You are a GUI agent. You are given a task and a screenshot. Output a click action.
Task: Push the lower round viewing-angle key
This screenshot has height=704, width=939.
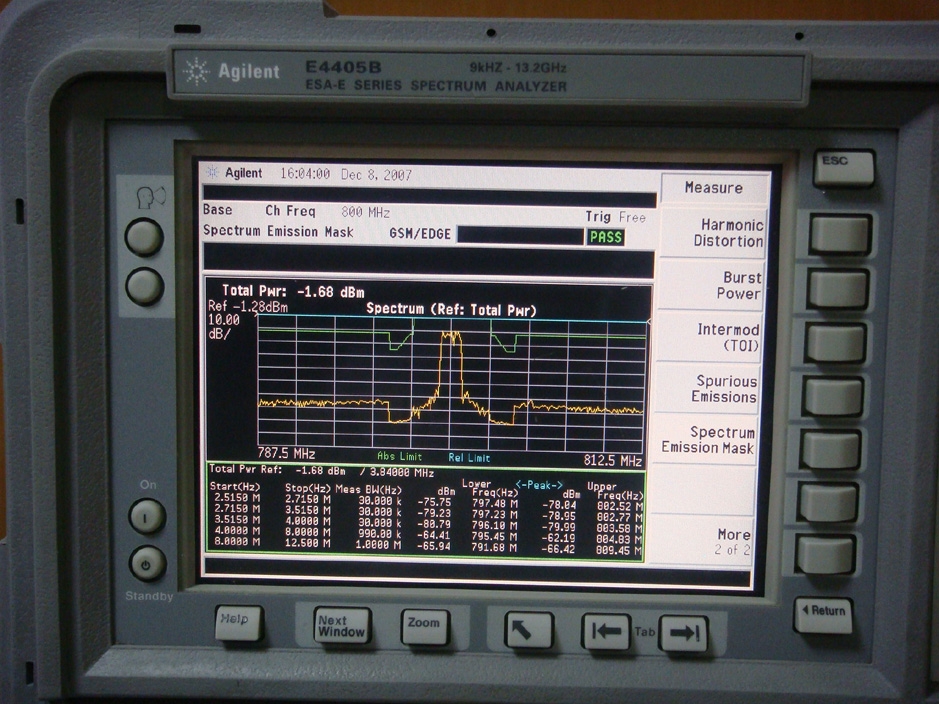point(144,286)
